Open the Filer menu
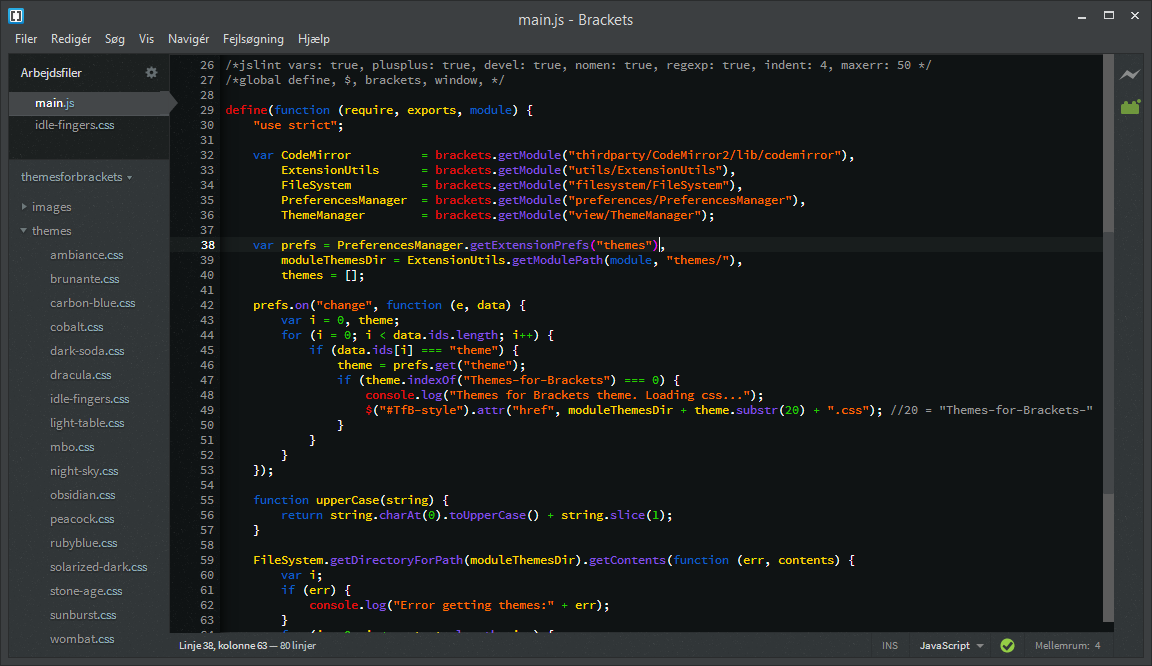The height and width of the screenshot is (666, 1152). click(x=26, y=39)
